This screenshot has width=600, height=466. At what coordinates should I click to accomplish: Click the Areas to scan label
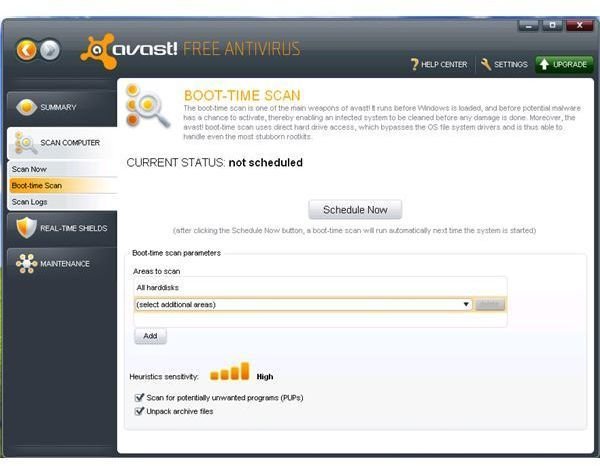pyautogui.click(x=157, y=271)
